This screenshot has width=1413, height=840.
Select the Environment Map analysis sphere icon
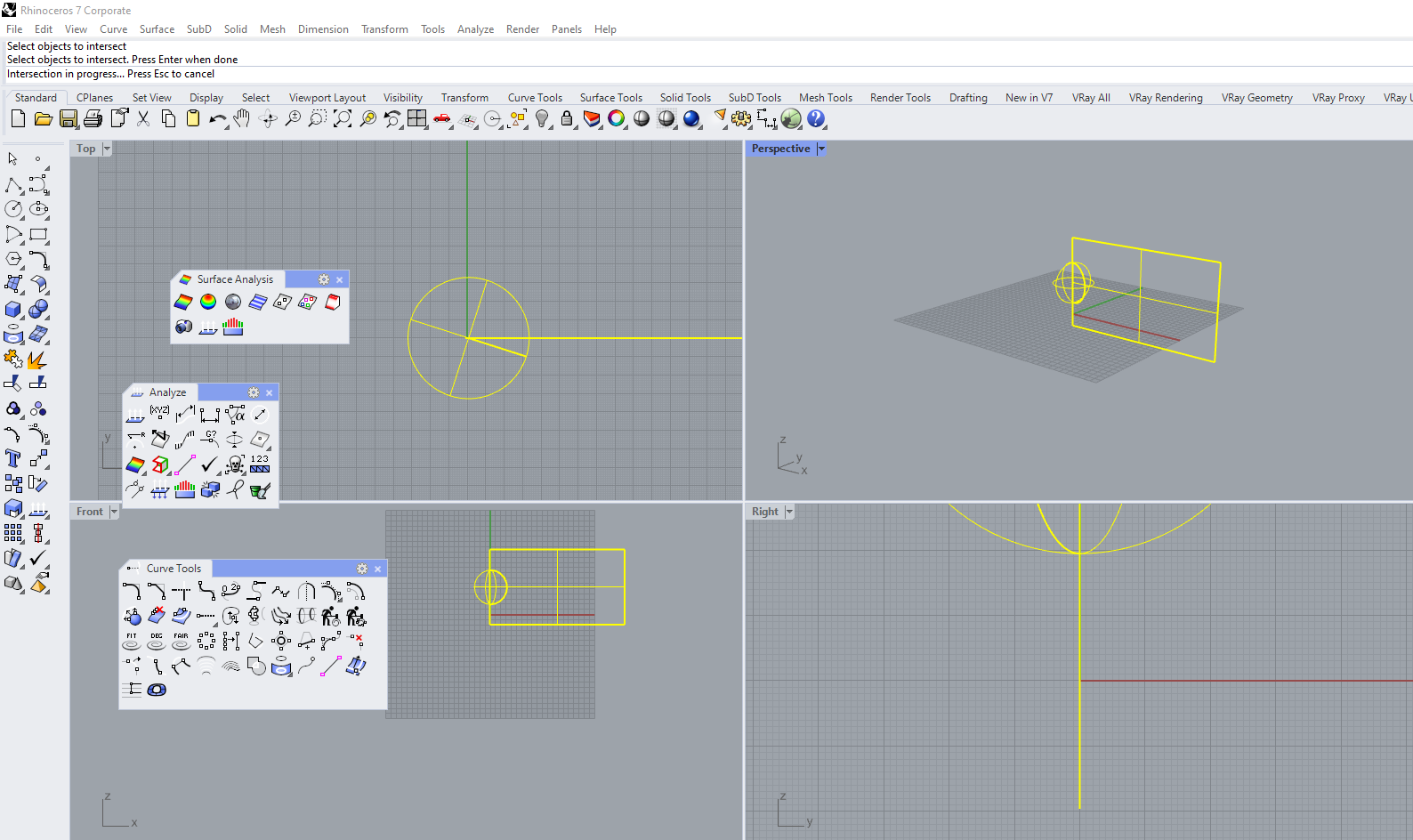pyautogui.click(x=233, y=303)
